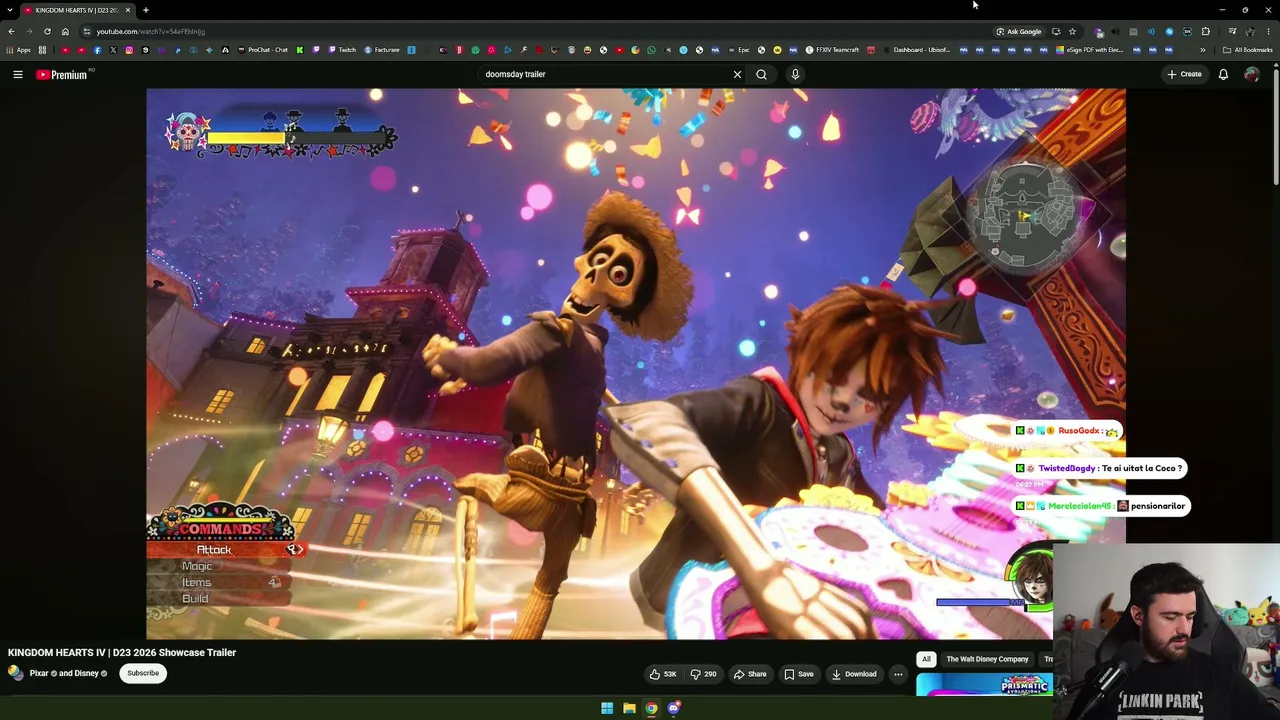The width and height of the screenshot is (1280, 720).
Task: Open the tab groups grid bookmark icon
Action: coord(42,50)
